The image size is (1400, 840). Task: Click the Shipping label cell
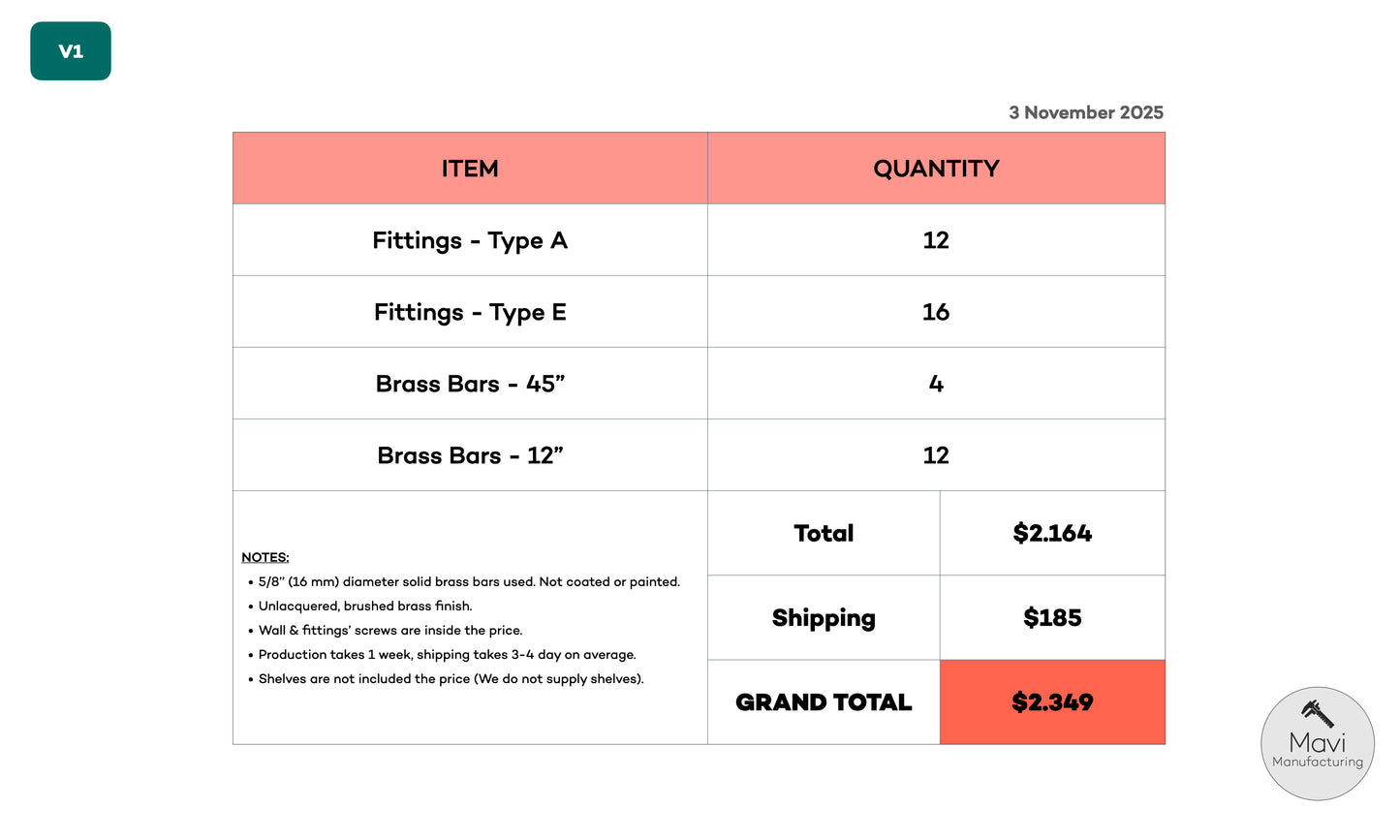824,618
